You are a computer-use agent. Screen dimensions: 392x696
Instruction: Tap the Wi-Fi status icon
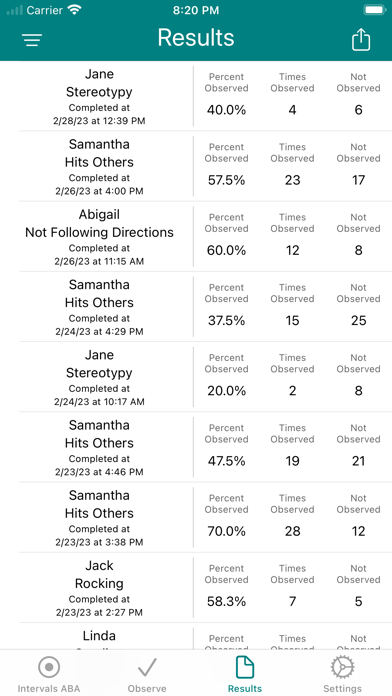(x=75, y=10)
